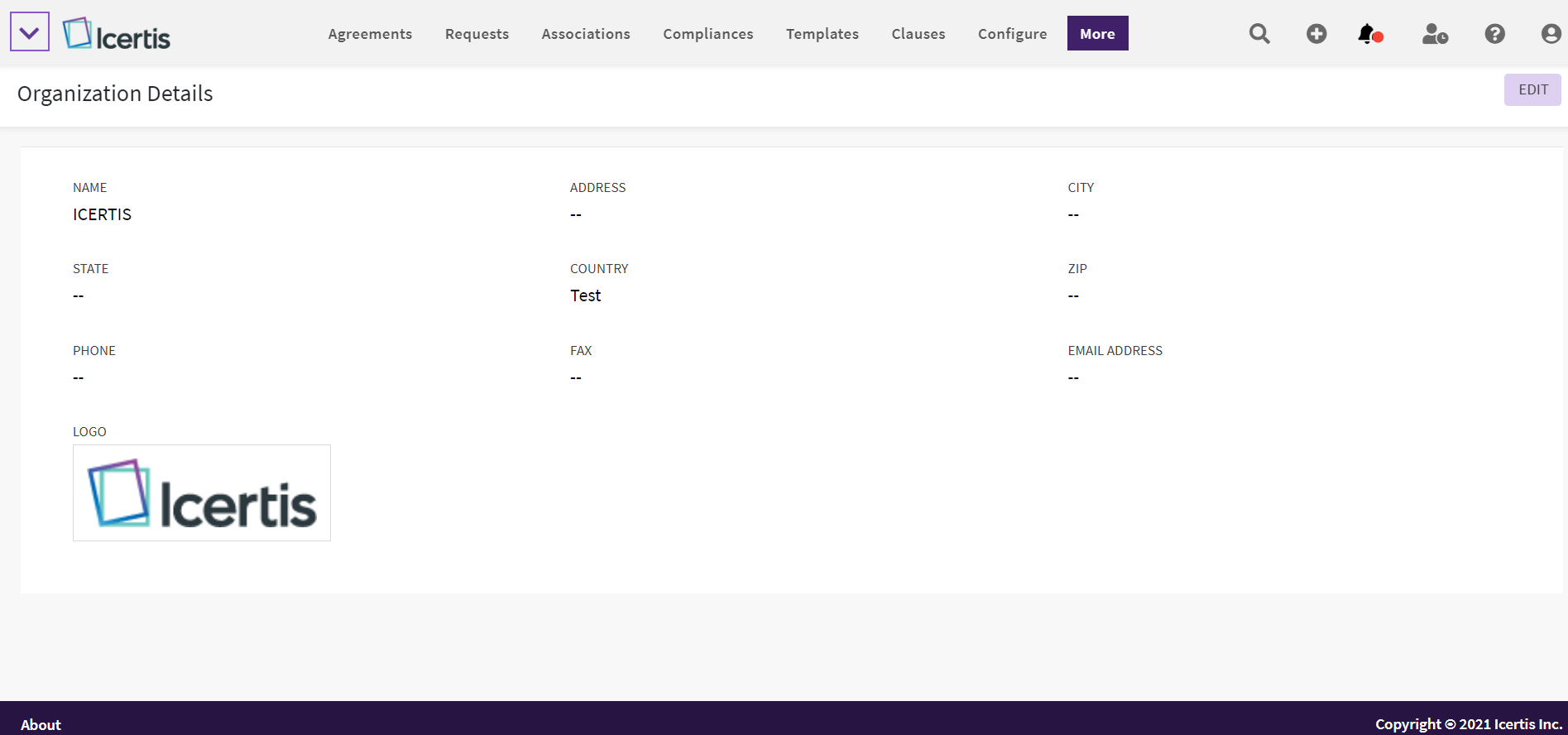
Task: Select the Associations menu item
Action: pos(586,34)
